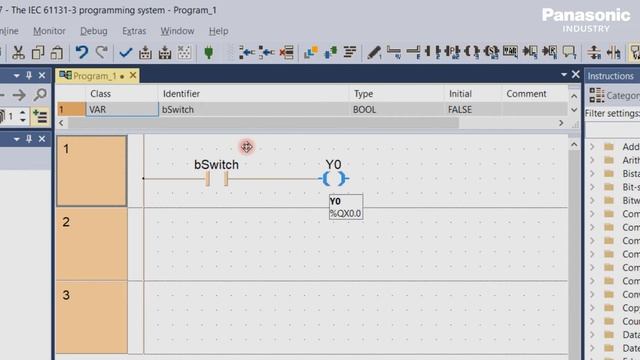The height and width of the screenshot is (360, 640).
Task: Click the Return (K) element toolbar icon
Action: click(549, 52)
